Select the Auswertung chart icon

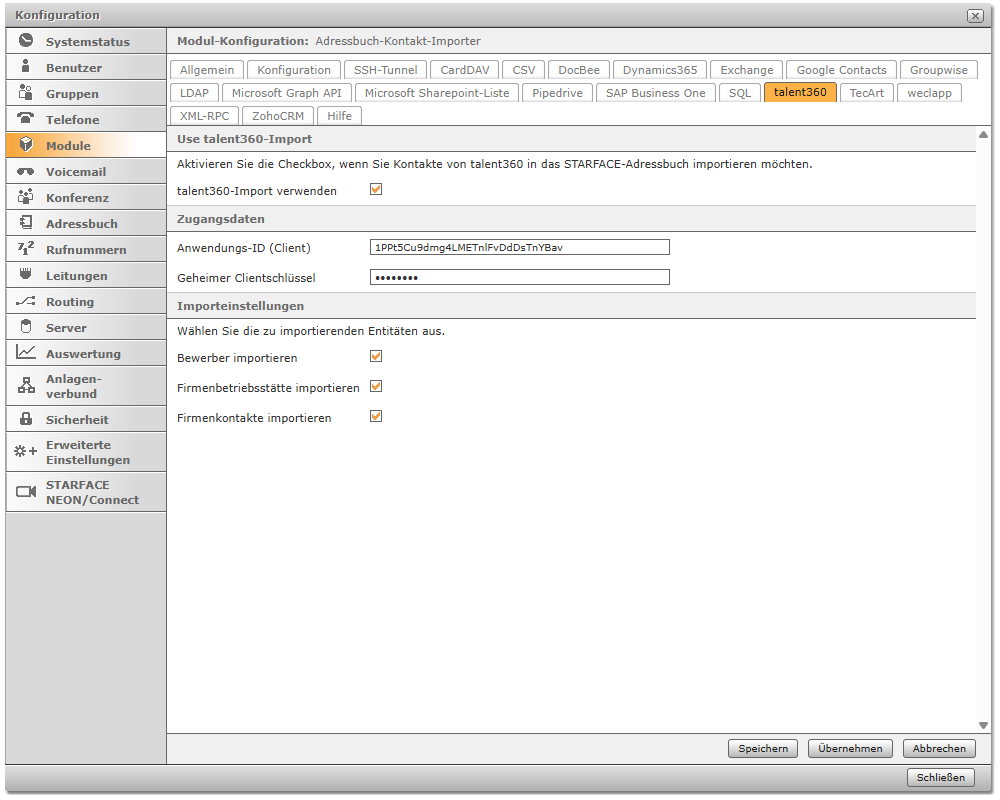[x=26, y=353]
